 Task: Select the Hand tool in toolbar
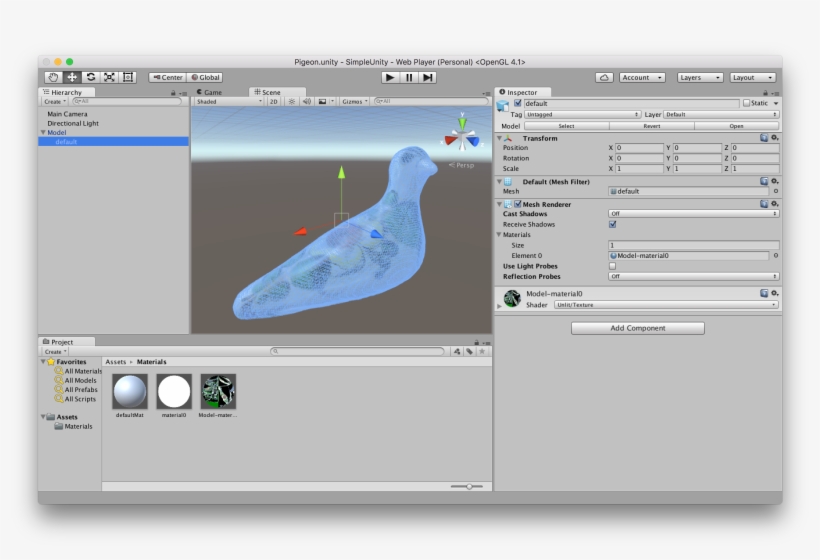[x=54, y=77]
